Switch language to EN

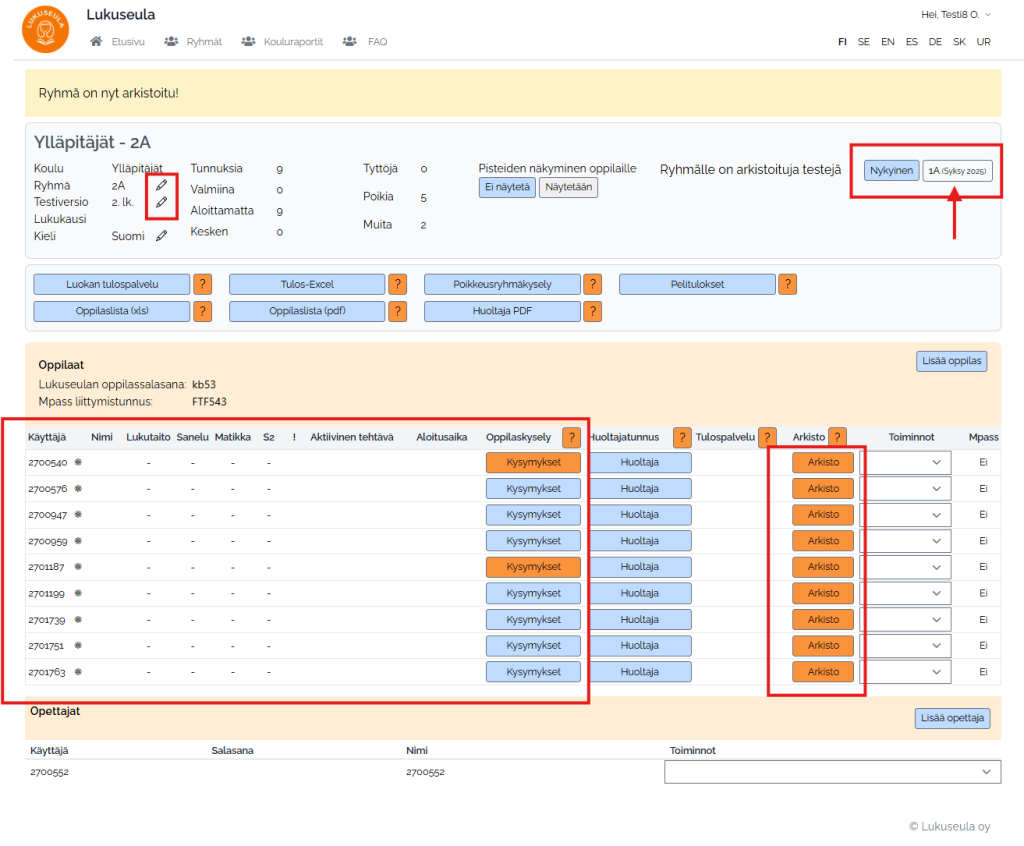[x=887, y=42]
